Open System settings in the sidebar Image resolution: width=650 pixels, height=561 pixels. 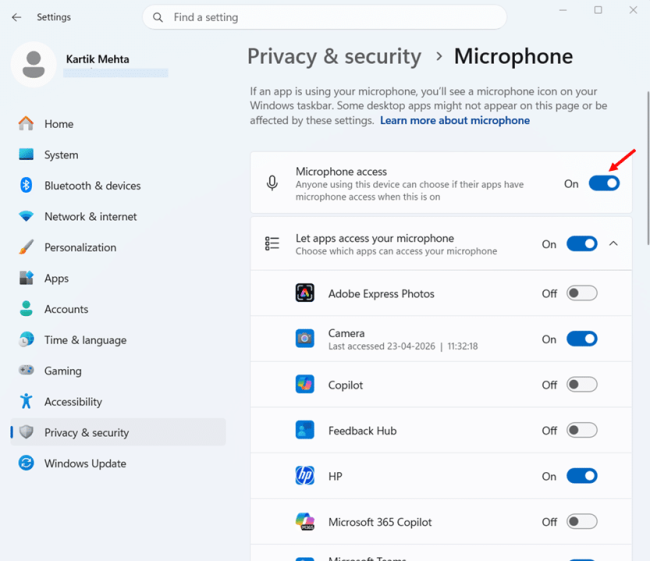click(x=118, y=155)
